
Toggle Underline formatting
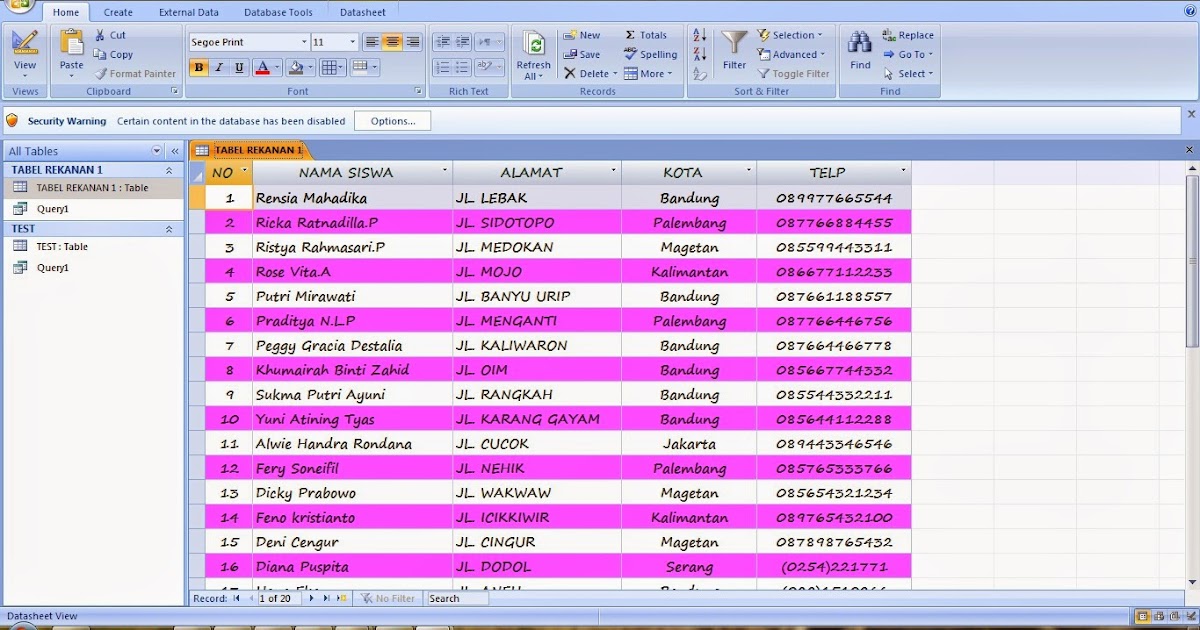239,68
